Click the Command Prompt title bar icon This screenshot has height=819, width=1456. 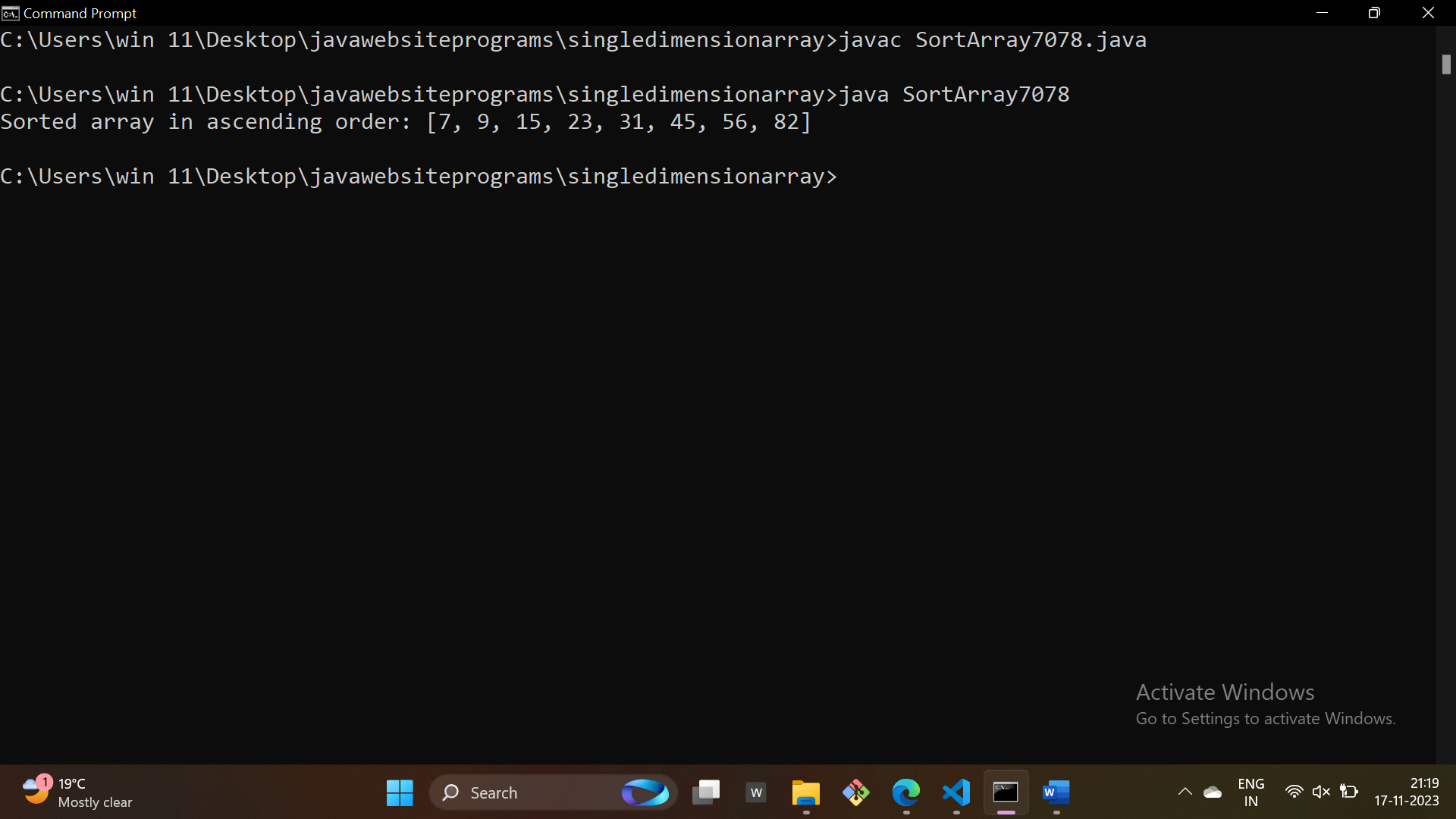(10, 13)
